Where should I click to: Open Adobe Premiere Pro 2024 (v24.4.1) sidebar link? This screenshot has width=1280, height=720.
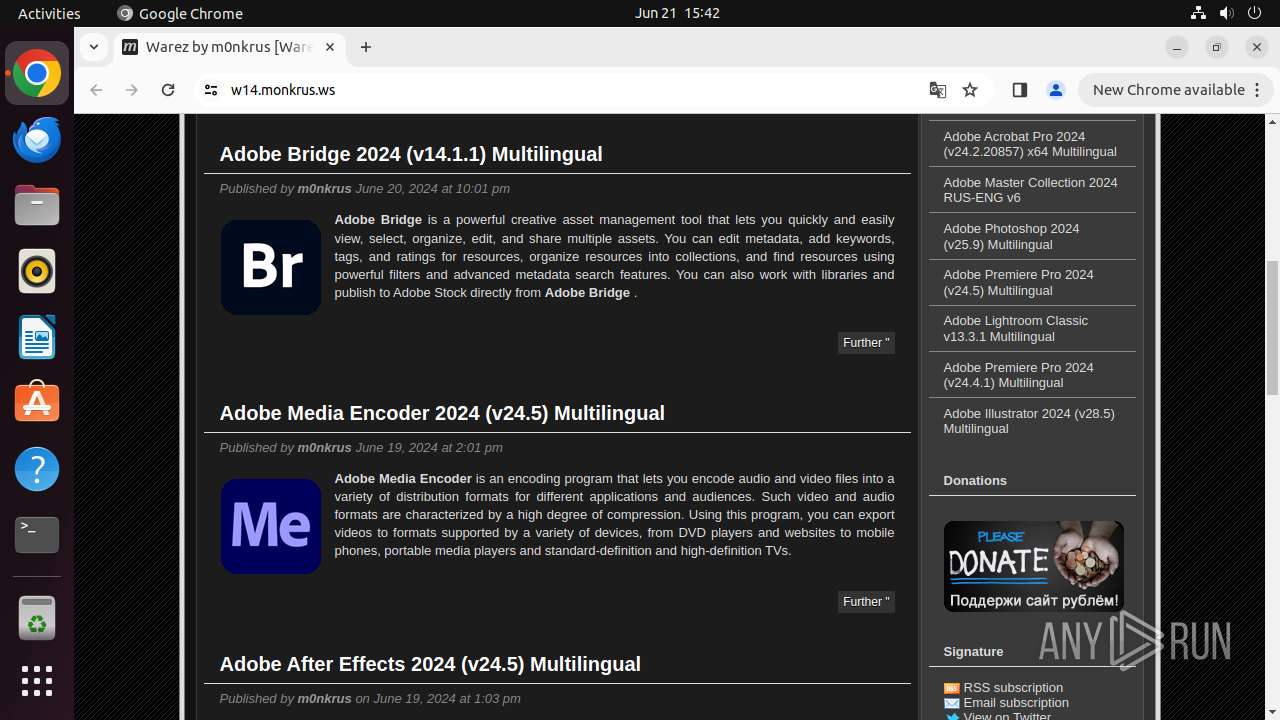pos(1018,375)
